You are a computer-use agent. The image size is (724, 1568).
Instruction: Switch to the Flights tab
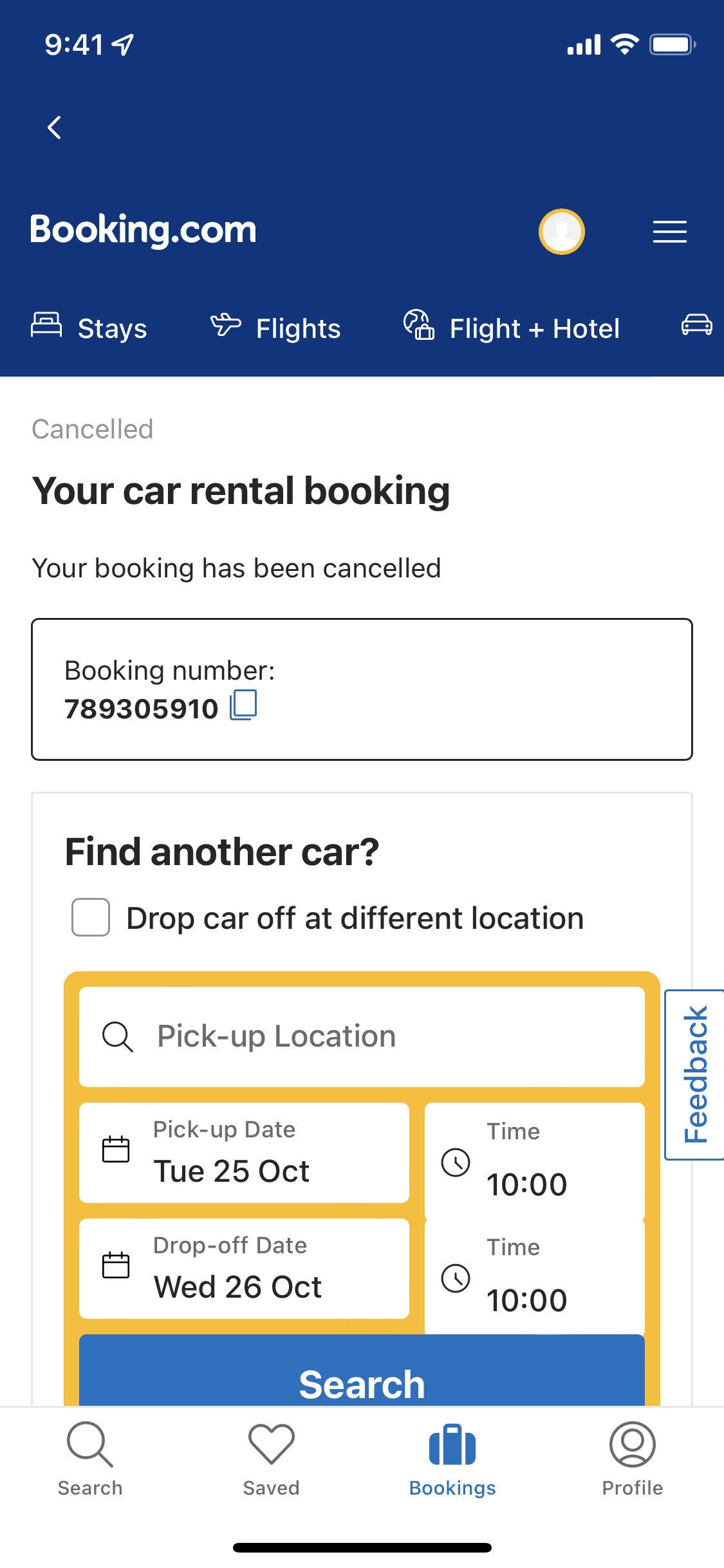click(275, 328)
